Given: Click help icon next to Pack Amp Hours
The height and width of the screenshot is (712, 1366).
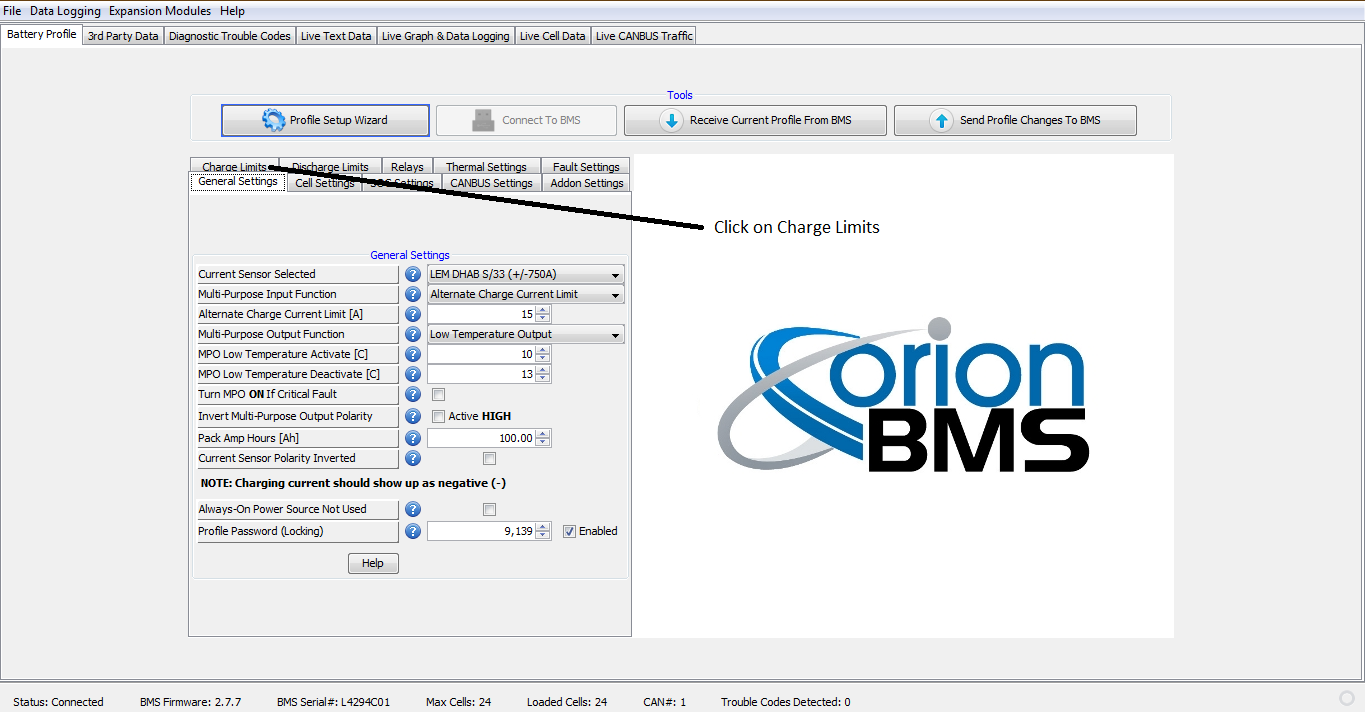Looking at the screenshot, I should [413, 438].
